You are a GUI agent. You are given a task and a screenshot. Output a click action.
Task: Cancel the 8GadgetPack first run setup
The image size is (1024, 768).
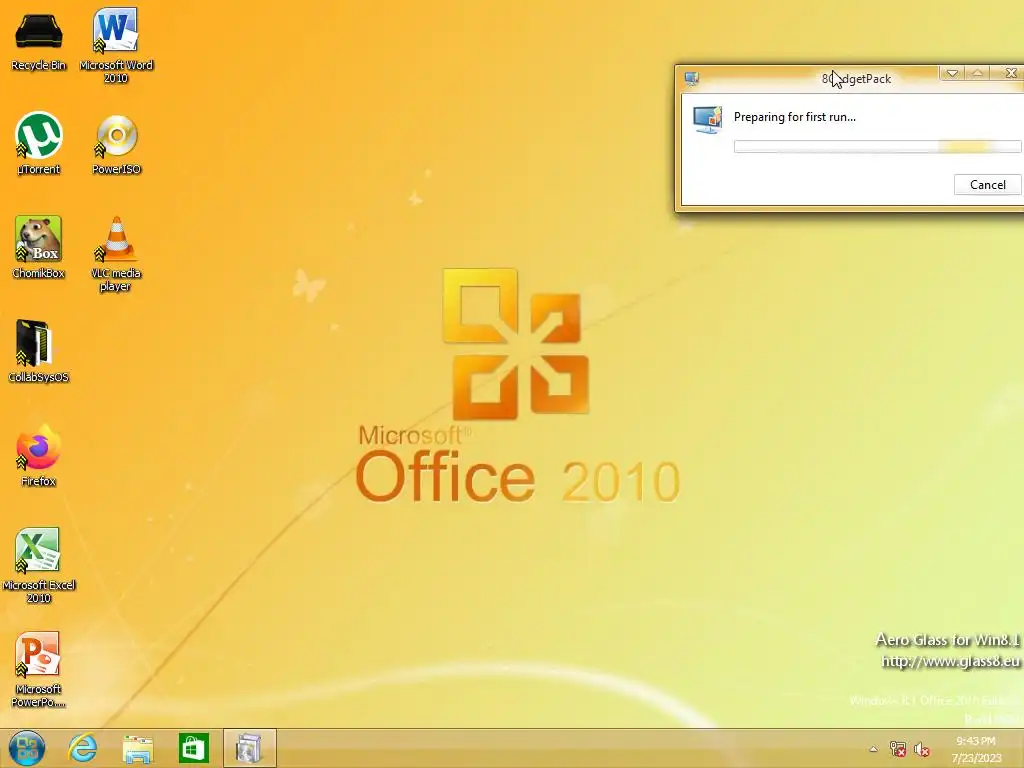[987, 185]
